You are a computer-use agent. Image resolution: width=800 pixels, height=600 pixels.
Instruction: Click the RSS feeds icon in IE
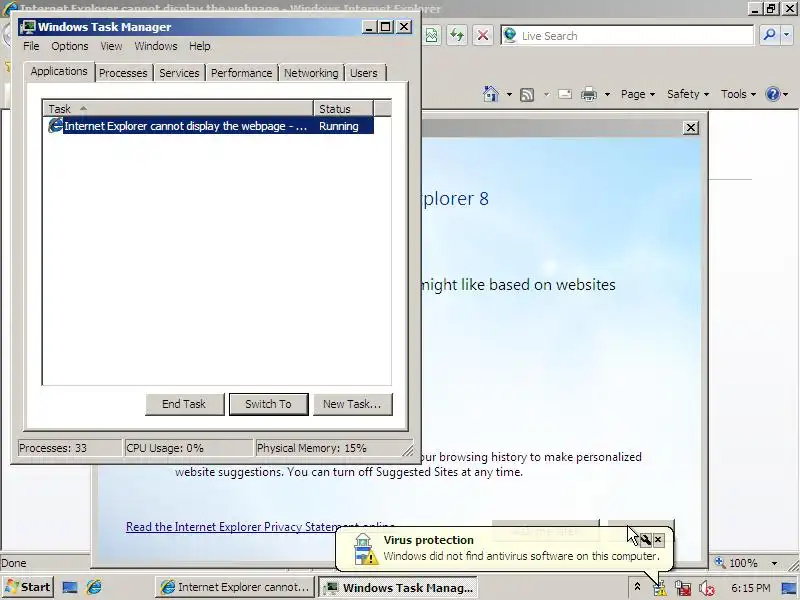tap(527, 94)
